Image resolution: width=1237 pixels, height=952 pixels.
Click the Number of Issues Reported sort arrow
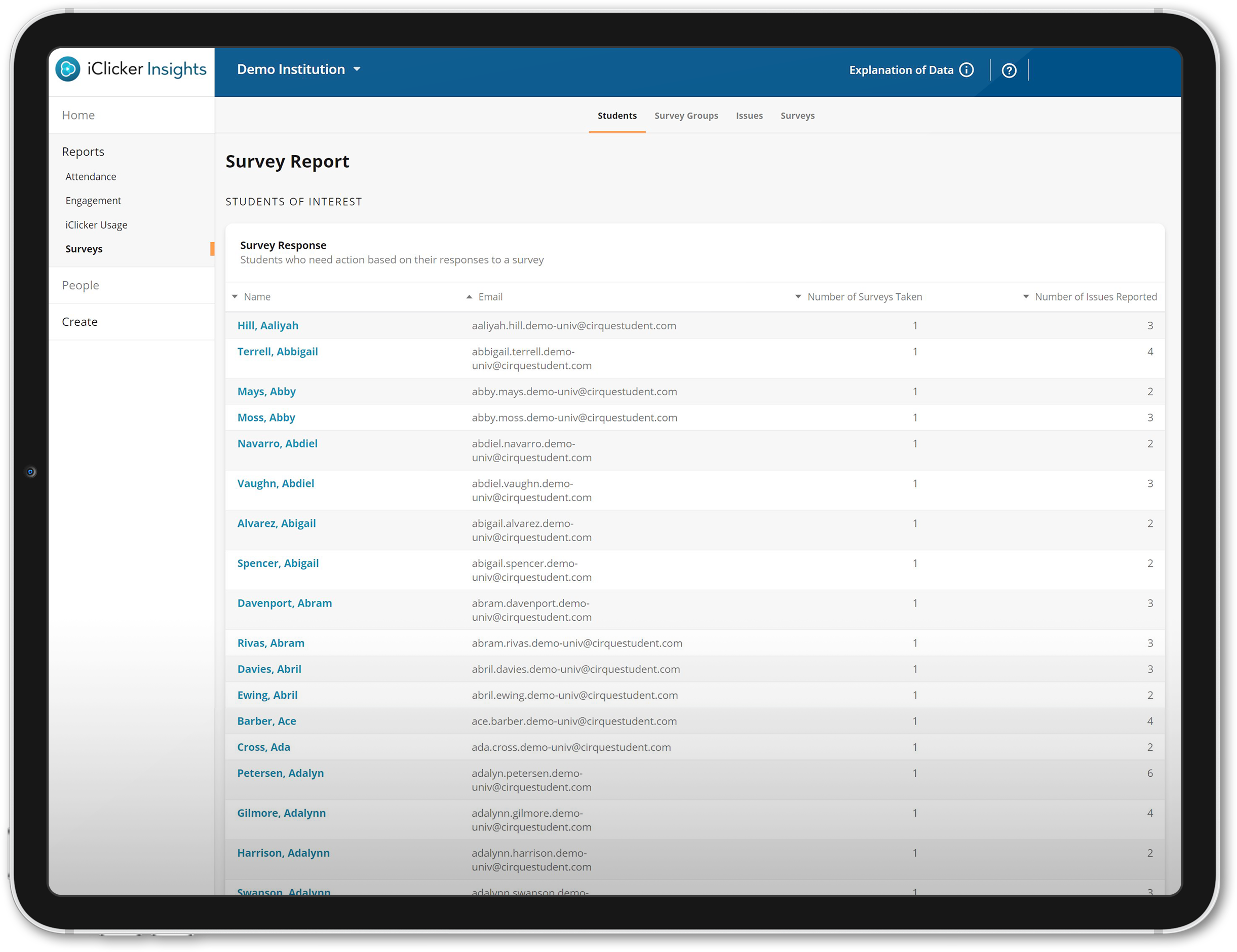1025,296
